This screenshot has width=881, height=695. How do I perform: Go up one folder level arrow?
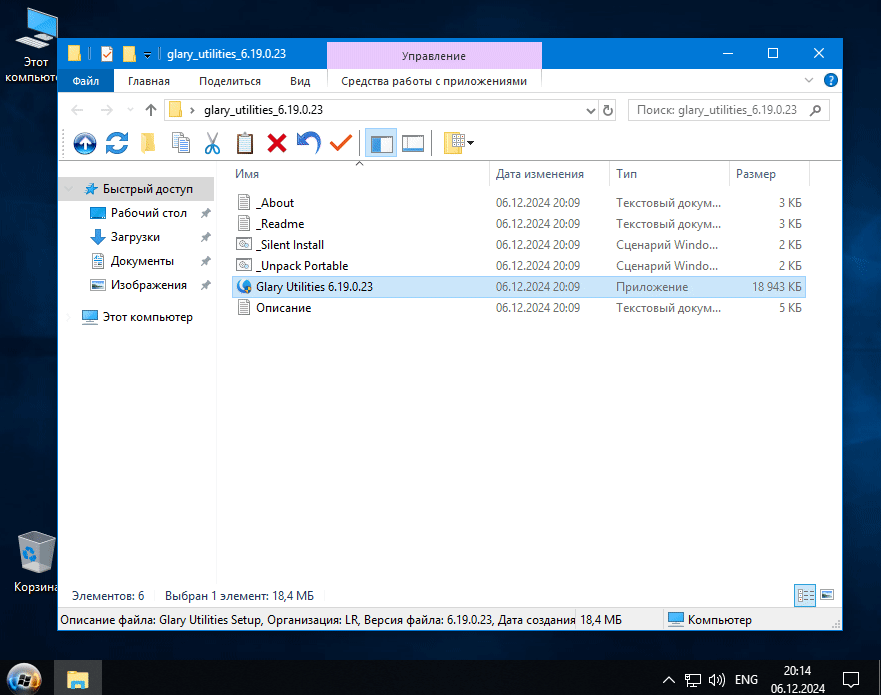click(x=151, y=110)
